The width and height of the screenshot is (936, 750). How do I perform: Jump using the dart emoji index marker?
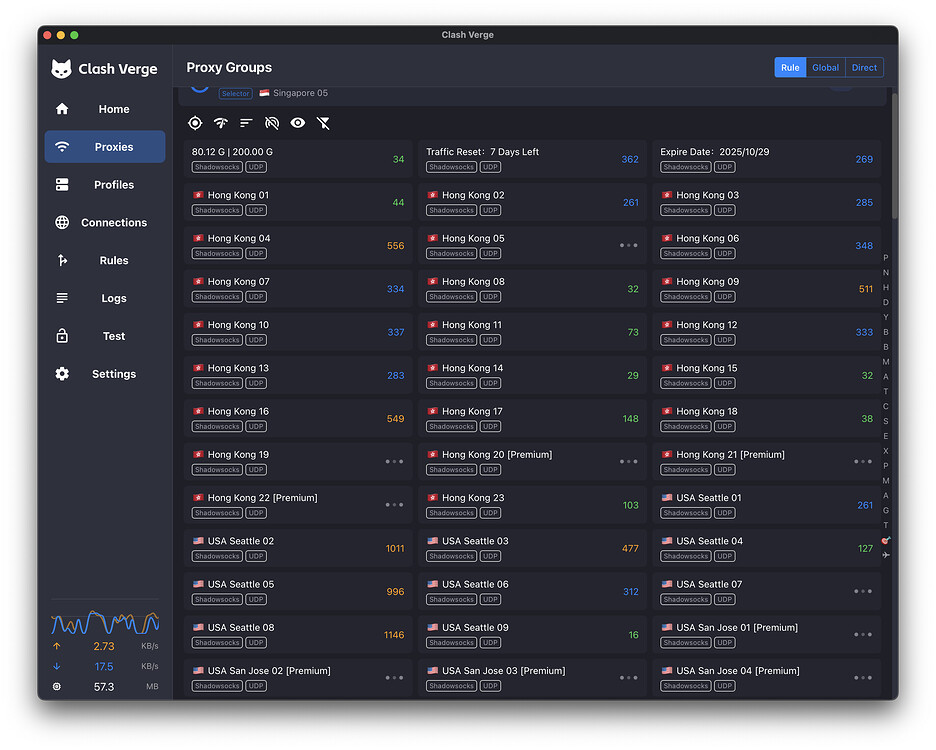coord(886,540)
